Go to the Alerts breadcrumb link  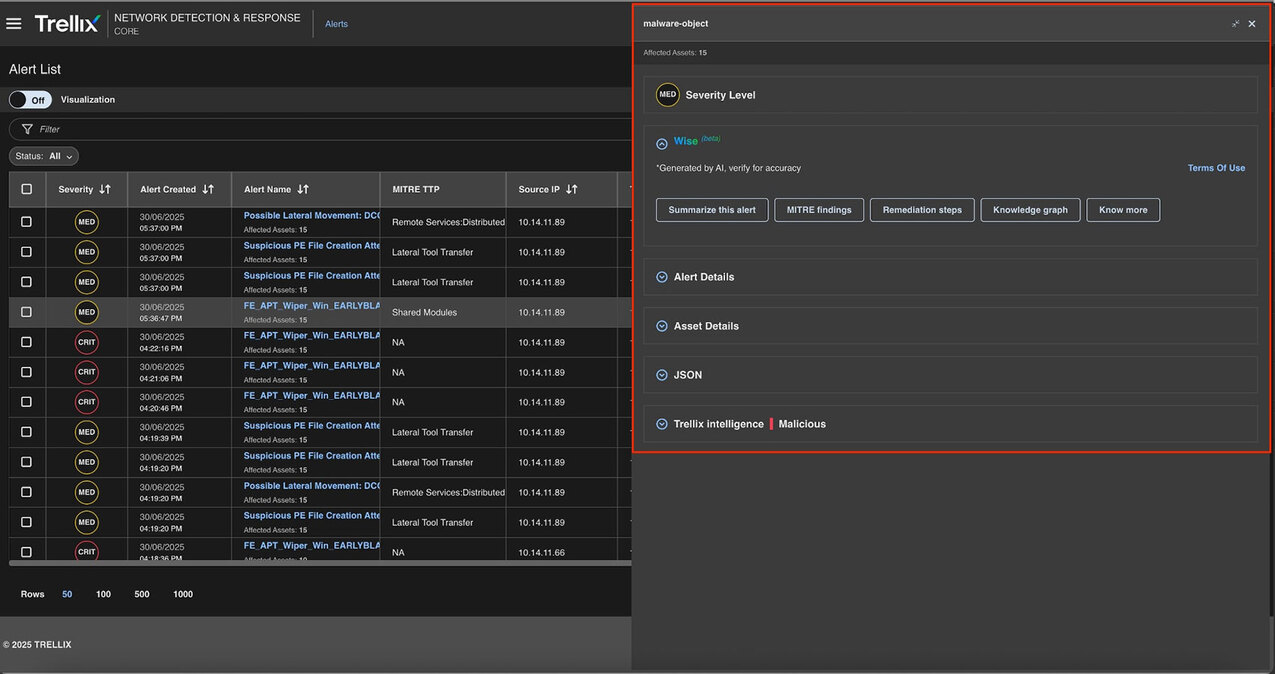[x=337, y=24]
